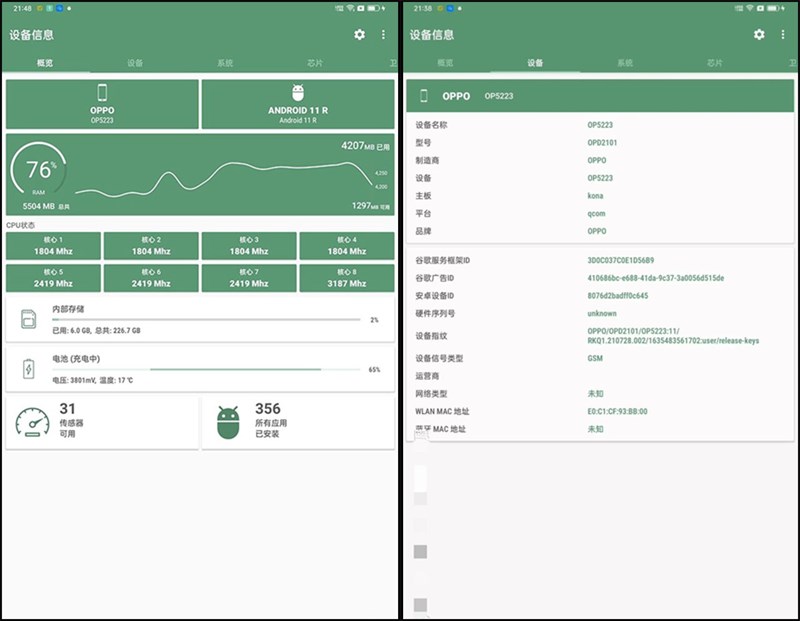Tap the Android robot icon on Android 11 R card
800x621 pixels.
[298, 93]
